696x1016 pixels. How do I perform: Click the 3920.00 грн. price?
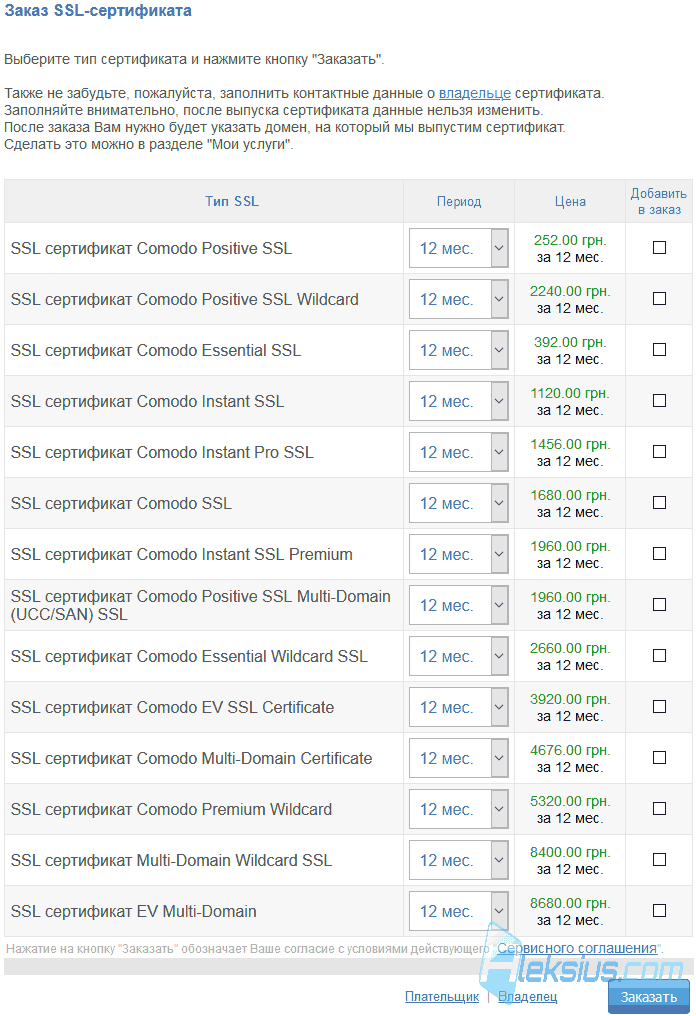[570, 699]
